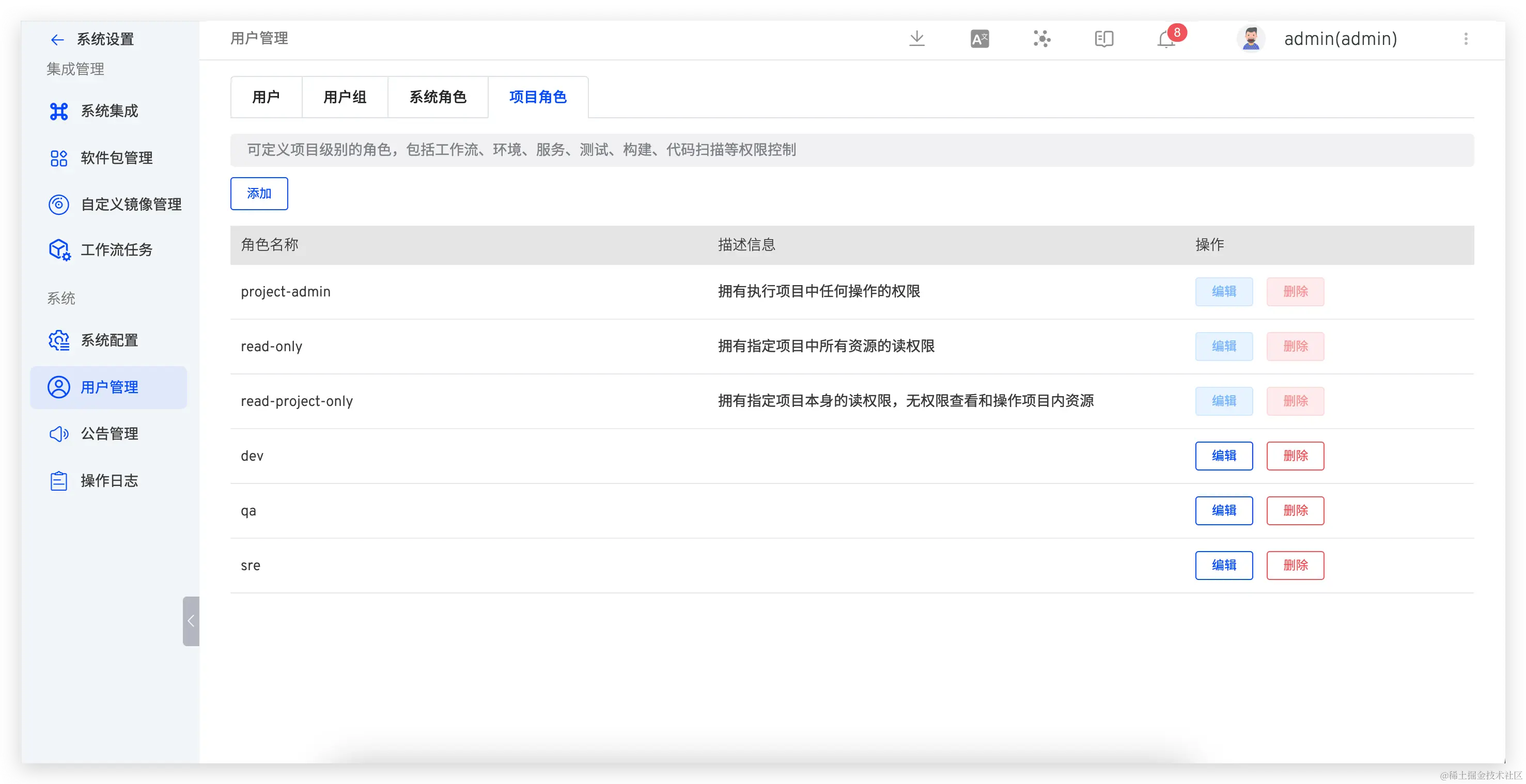1526x784 pixels.
Task: Open 公告管理 sidebar item
Action: pos(109,433)
